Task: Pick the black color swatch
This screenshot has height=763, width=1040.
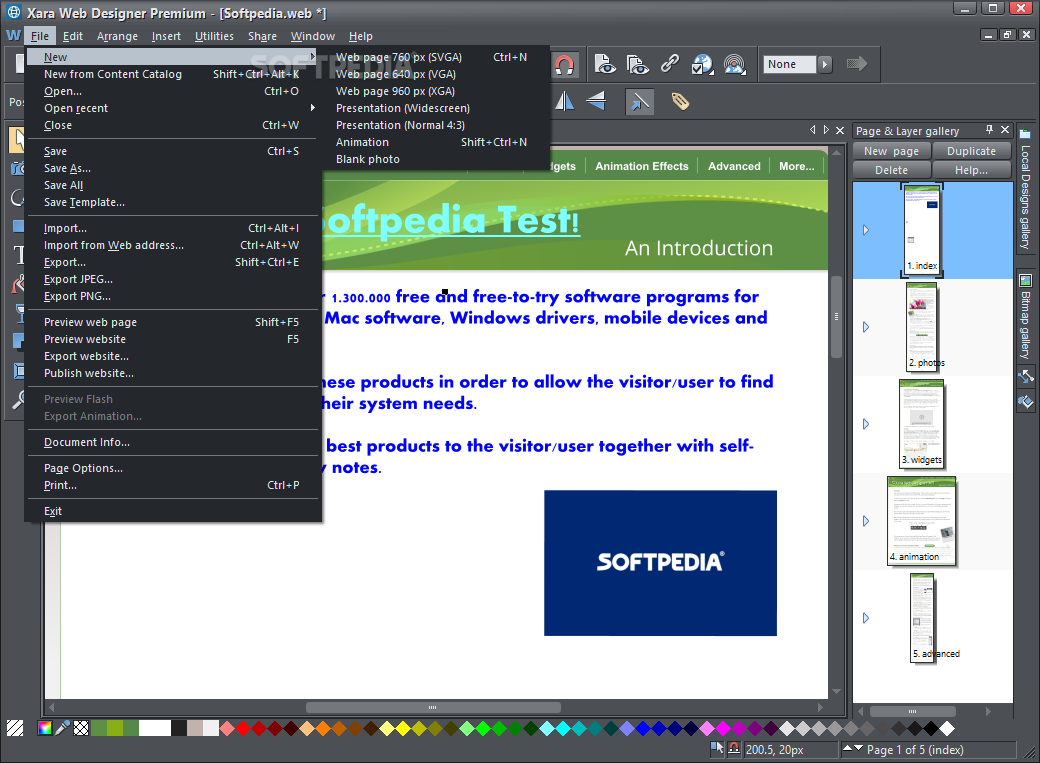Action: coord(931,728)
